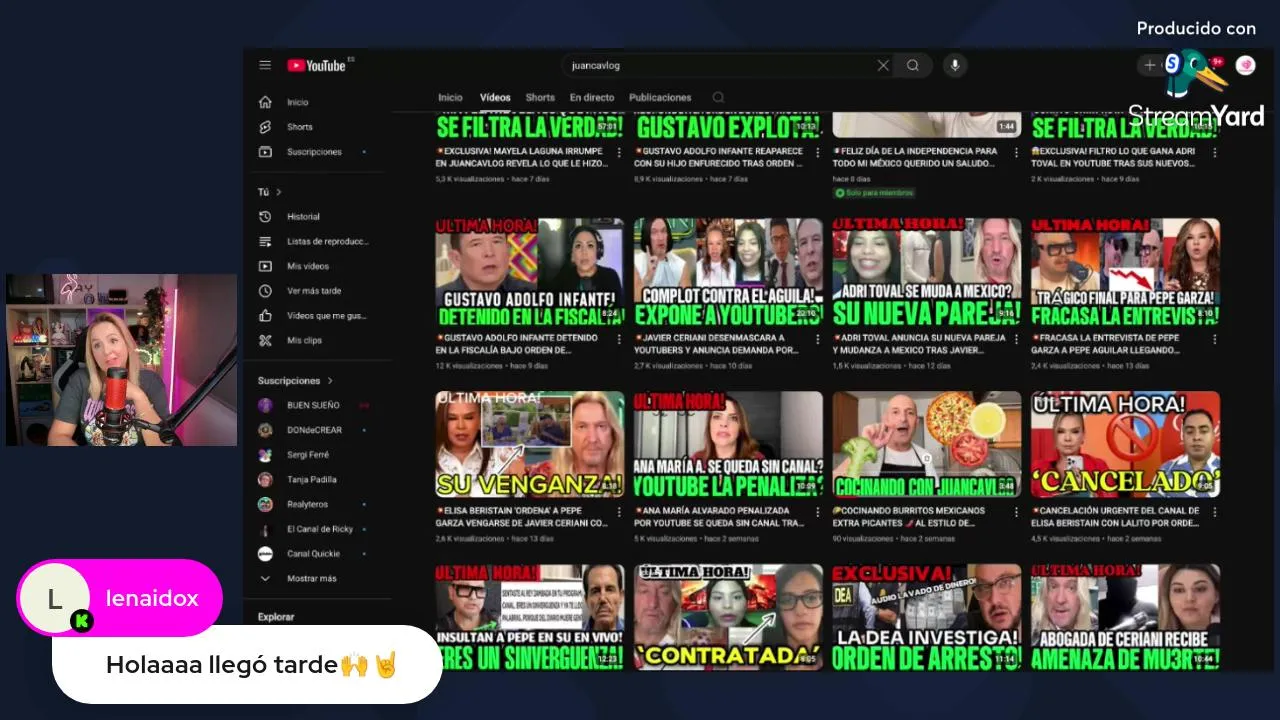
Task: Open Realyteros subscription channel
Action: (307, 504)
